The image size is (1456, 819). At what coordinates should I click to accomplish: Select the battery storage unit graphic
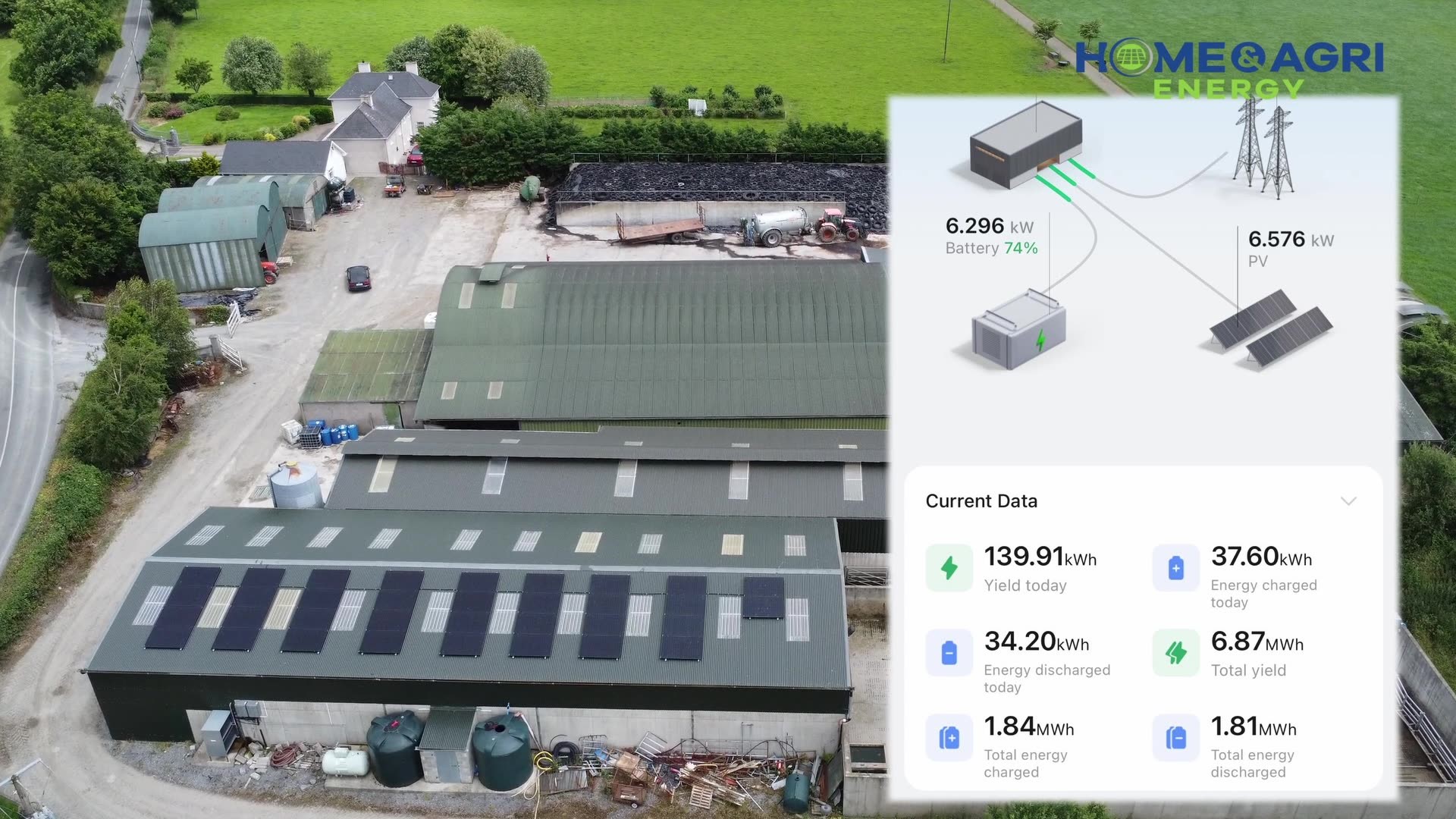1019,329
